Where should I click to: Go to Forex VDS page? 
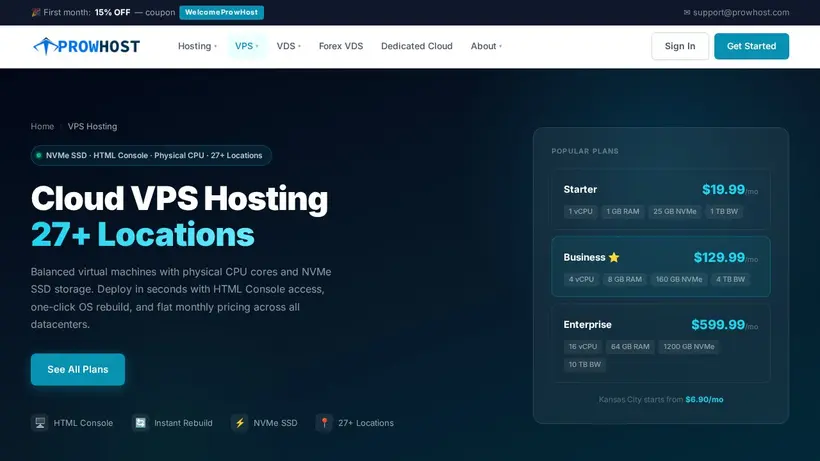point(341,46)
